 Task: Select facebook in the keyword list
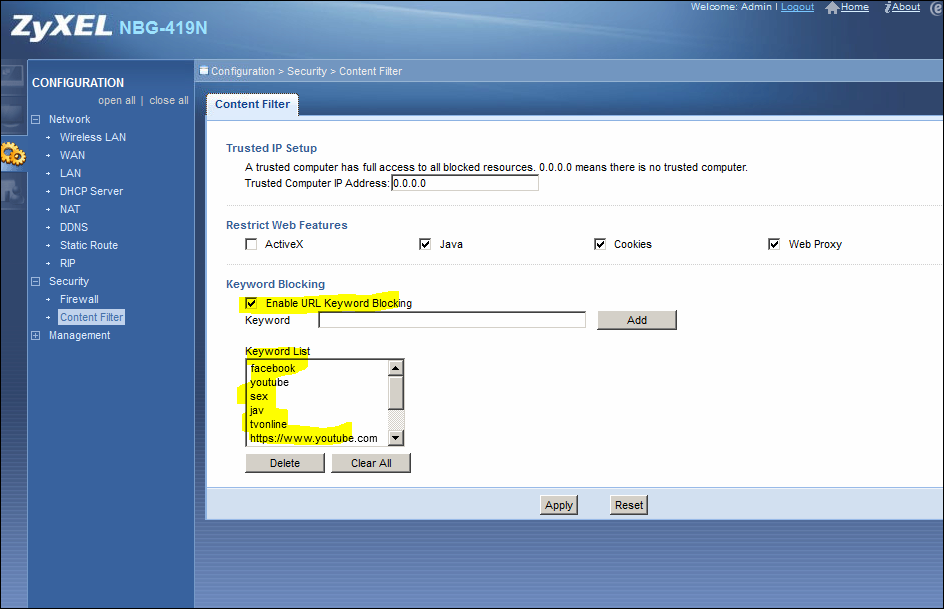pos(317,368)
